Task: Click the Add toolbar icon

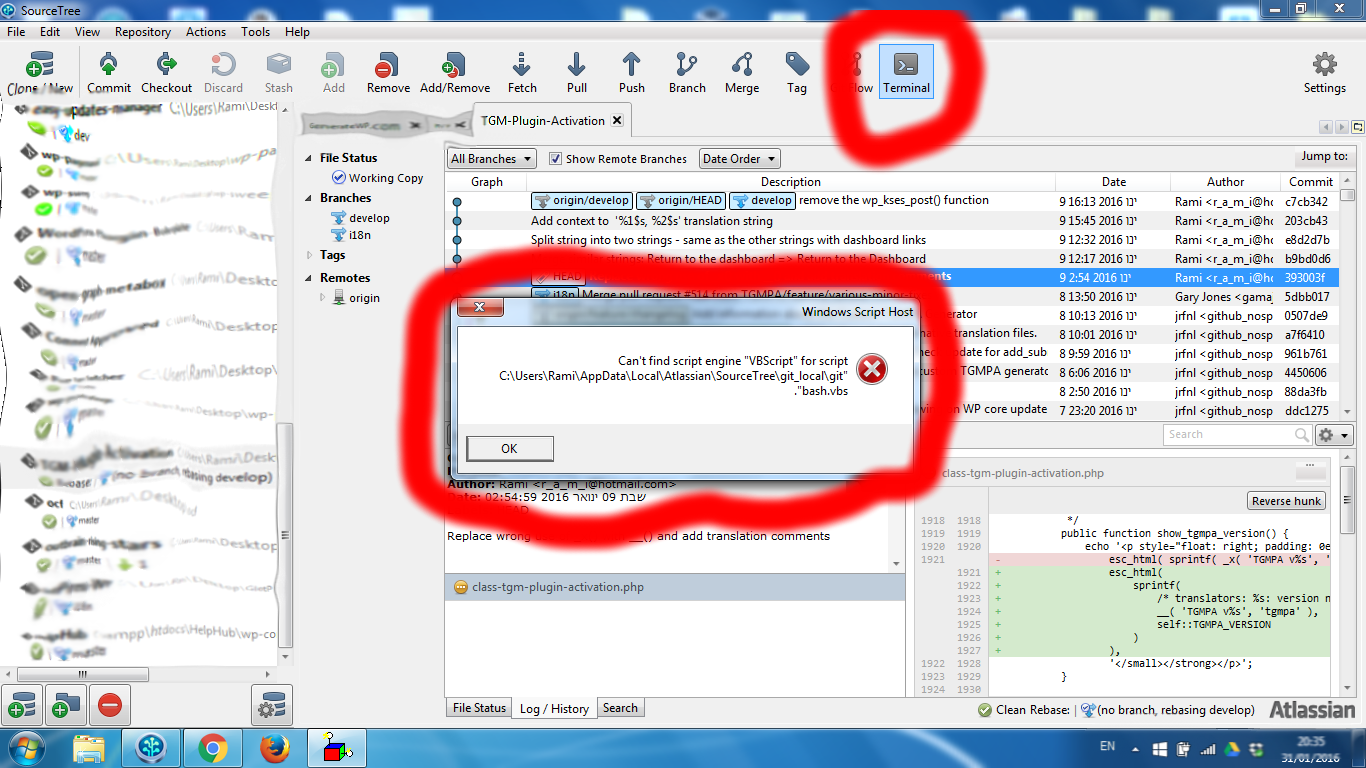Action: tap(333, 73)
